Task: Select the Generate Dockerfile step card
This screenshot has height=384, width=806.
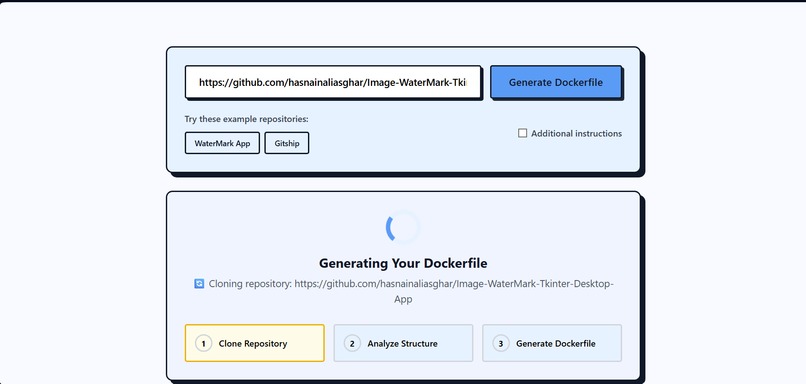Action: [x=552, y=343]
